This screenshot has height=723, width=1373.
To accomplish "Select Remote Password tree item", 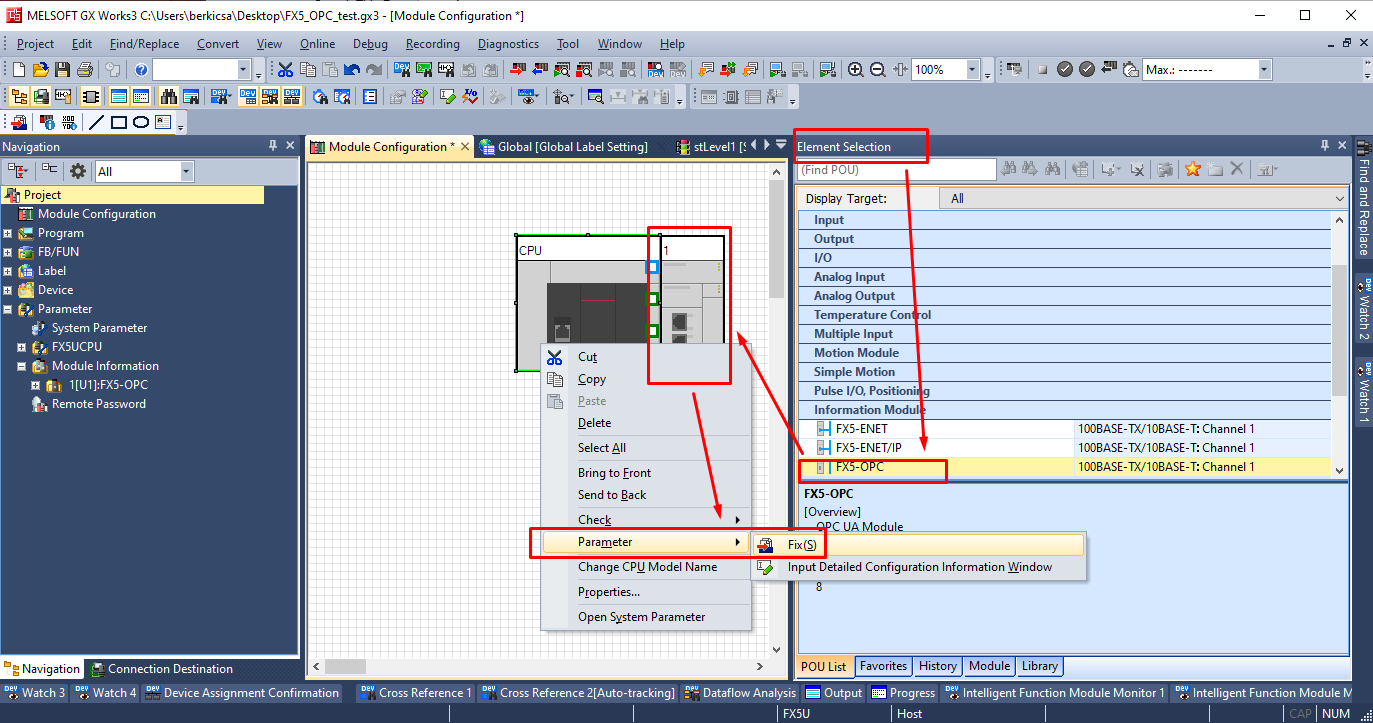I will (x=98, y=404).
